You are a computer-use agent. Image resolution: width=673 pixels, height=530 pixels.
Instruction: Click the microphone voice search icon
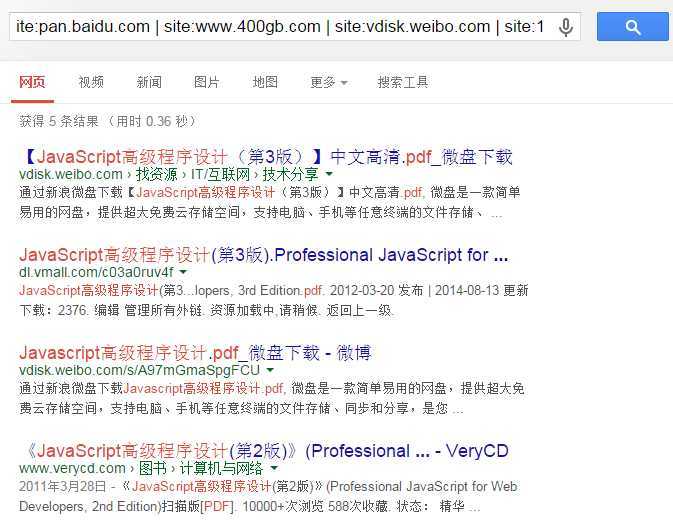tap(566, 27)
